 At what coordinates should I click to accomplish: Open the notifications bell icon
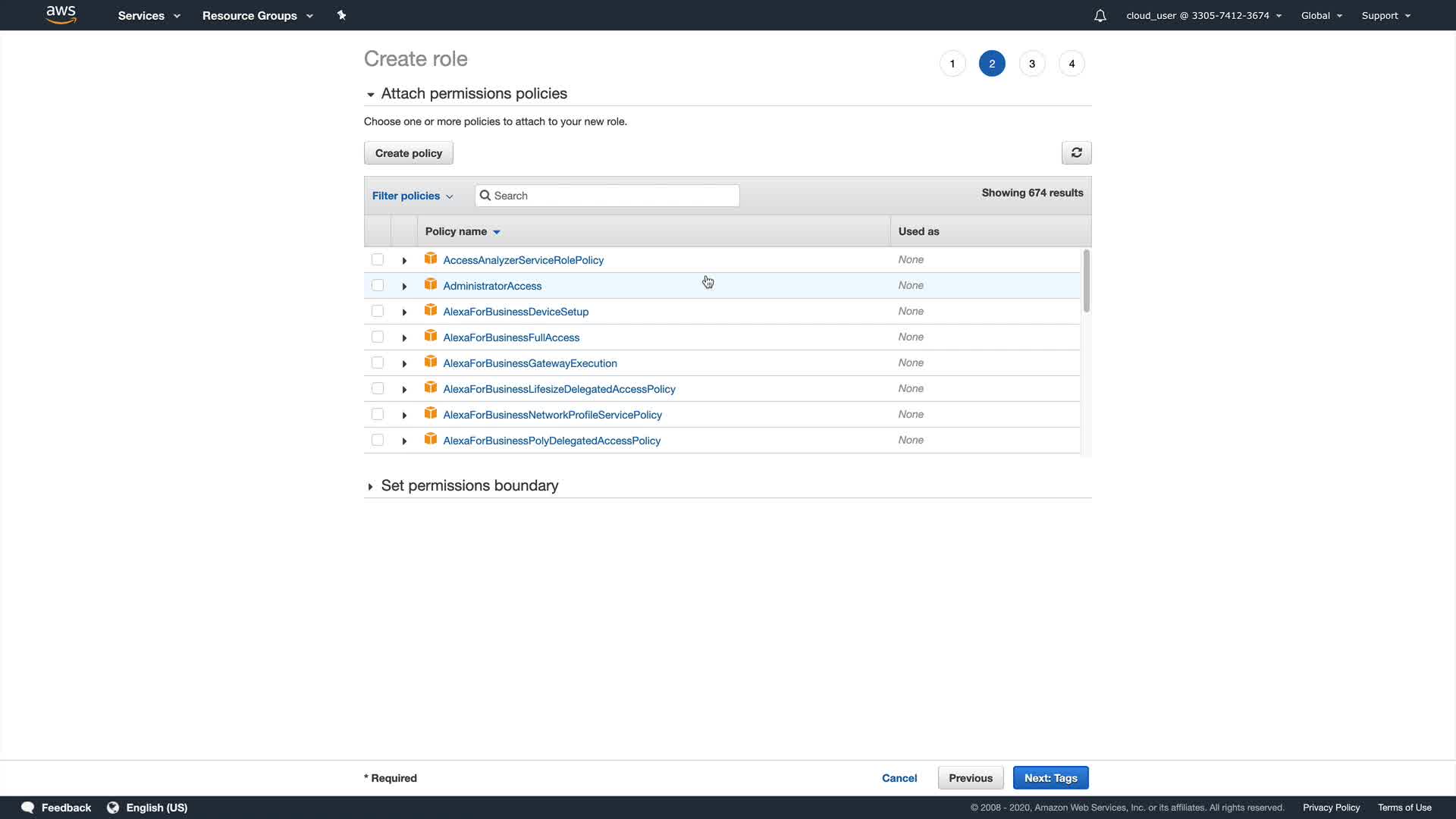(x=1100, y=15)
